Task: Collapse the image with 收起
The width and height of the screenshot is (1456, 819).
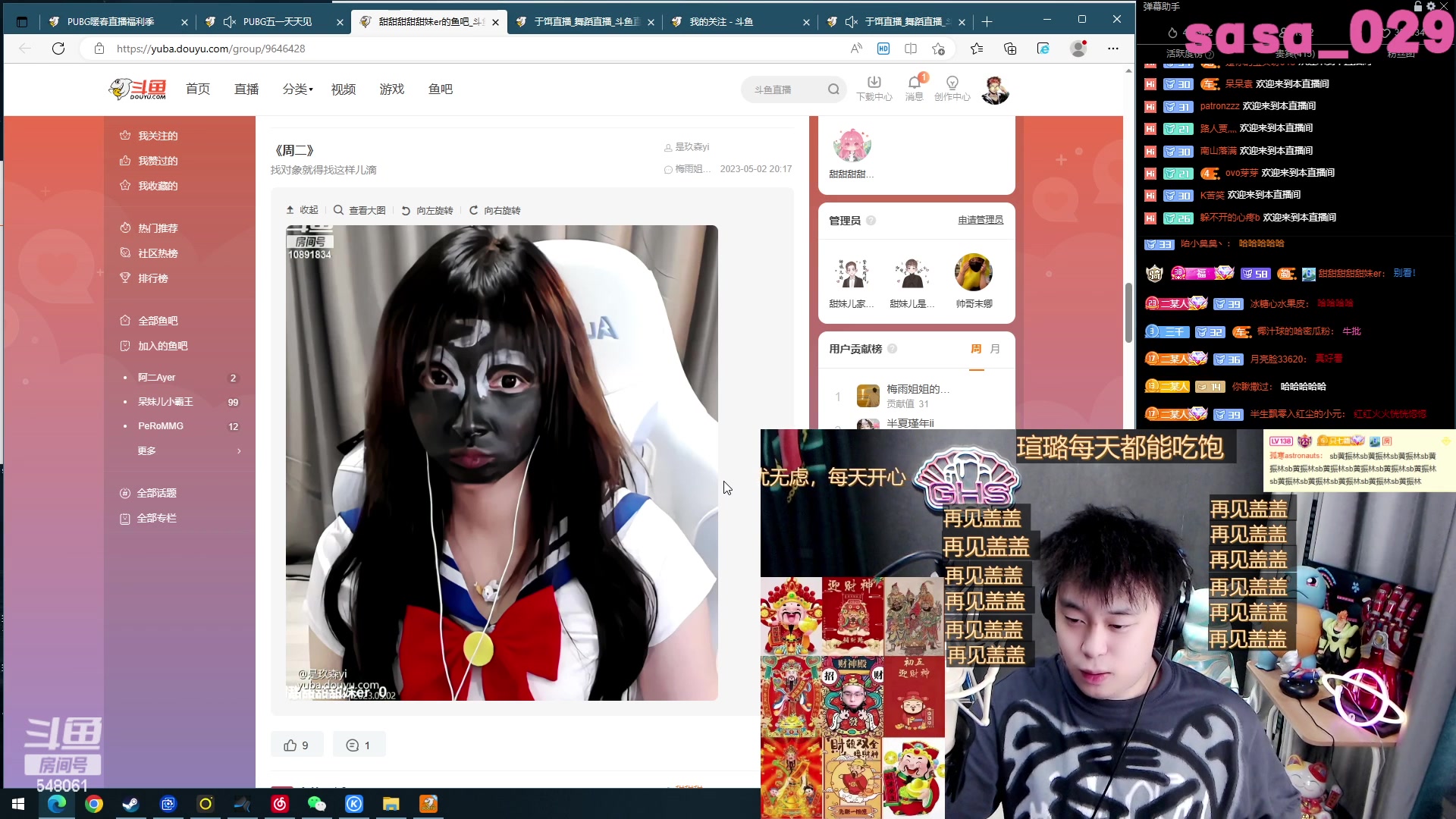Action: pos(302,210)
